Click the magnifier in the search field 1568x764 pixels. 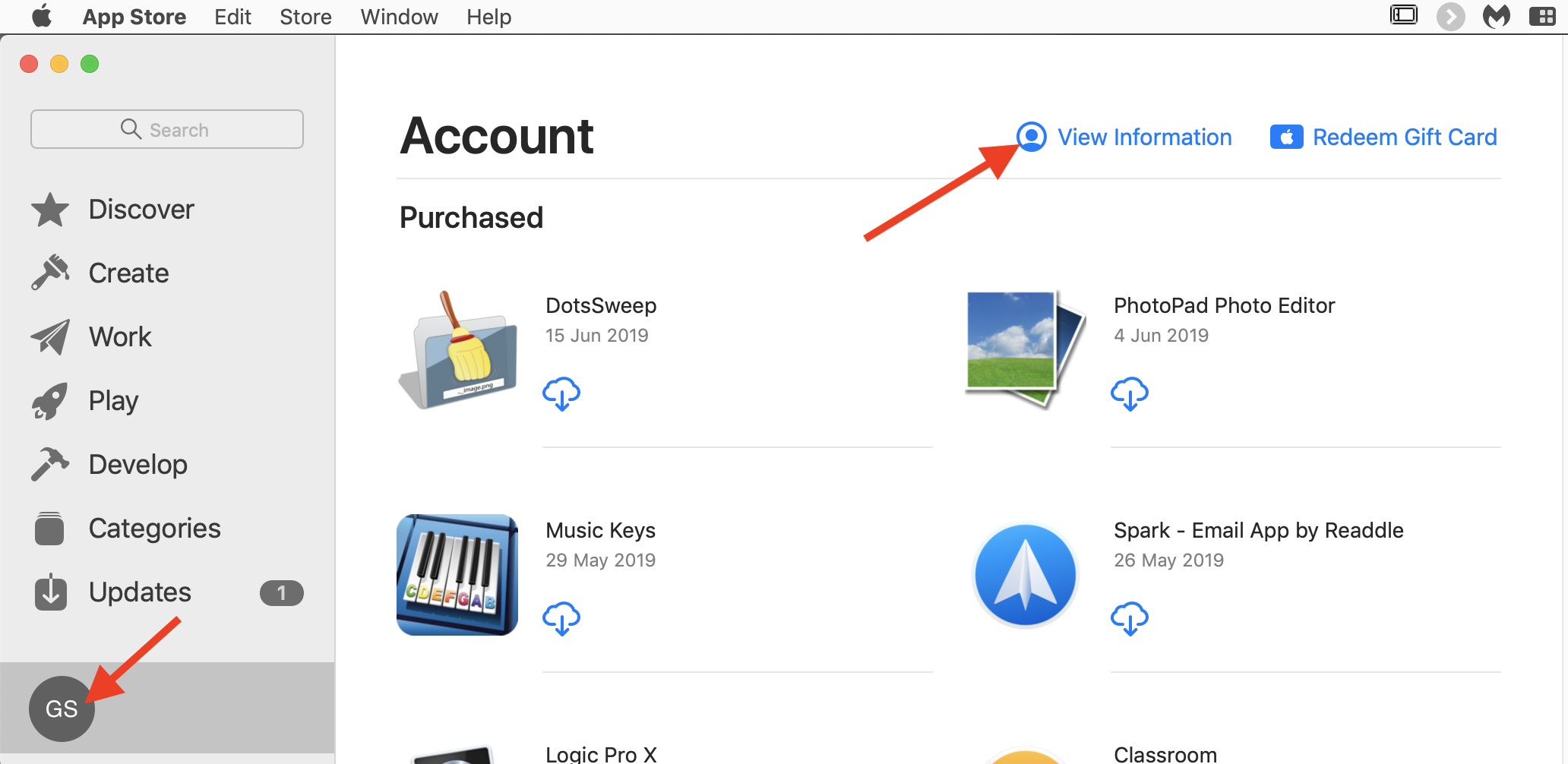coord(131,129)
